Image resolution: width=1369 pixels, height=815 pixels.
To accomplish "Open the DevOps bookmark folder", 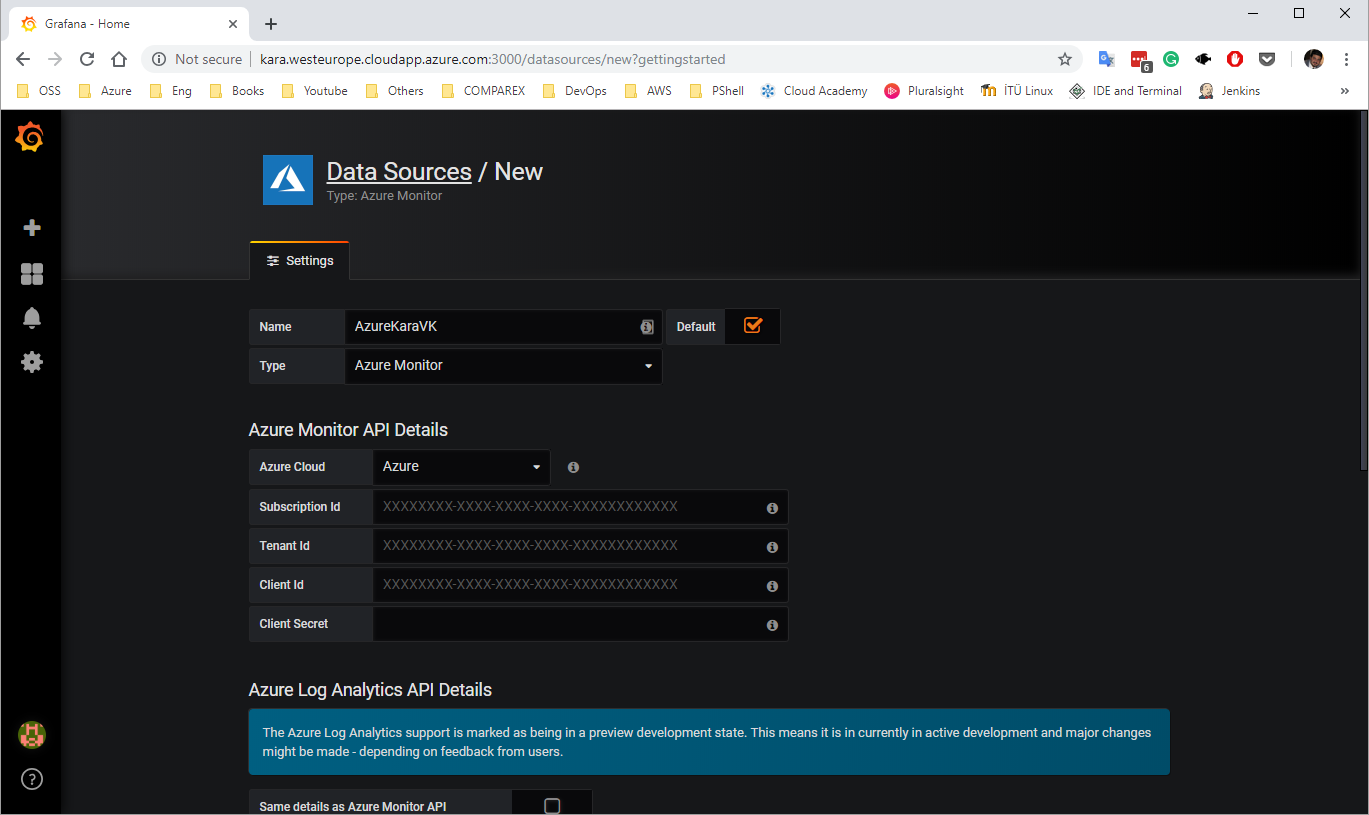I will tap(575, 91).
